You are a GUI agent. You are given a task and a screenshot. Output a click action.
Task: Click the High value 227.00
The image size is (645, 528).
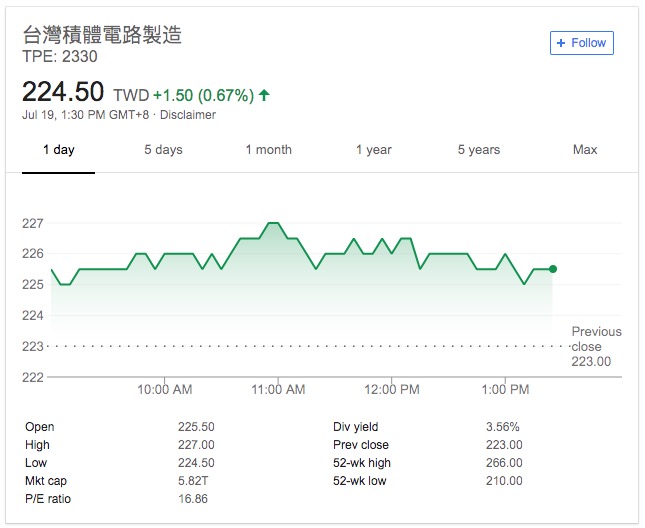click(196, 445)
